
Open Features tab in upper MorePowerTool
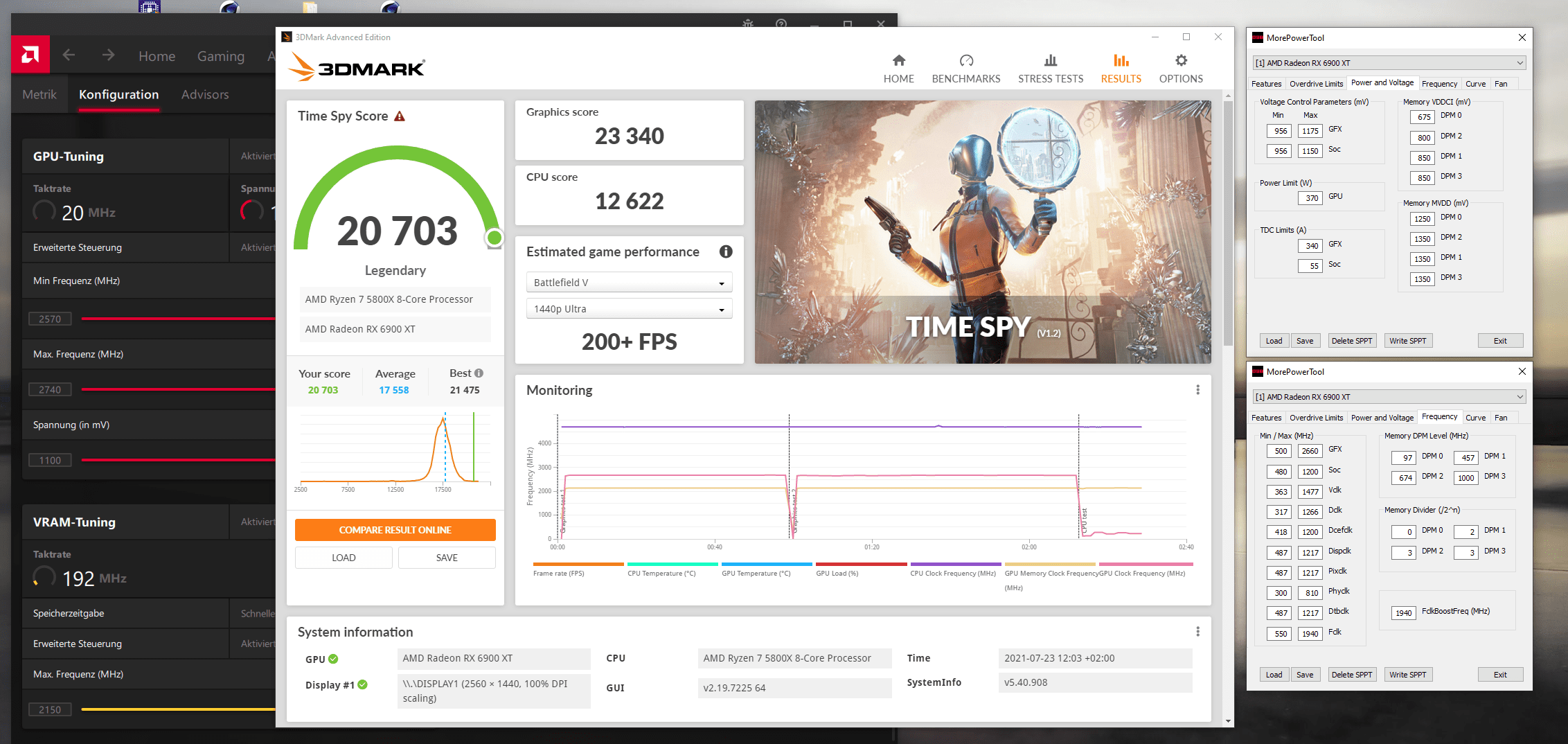coord(1266,84)
